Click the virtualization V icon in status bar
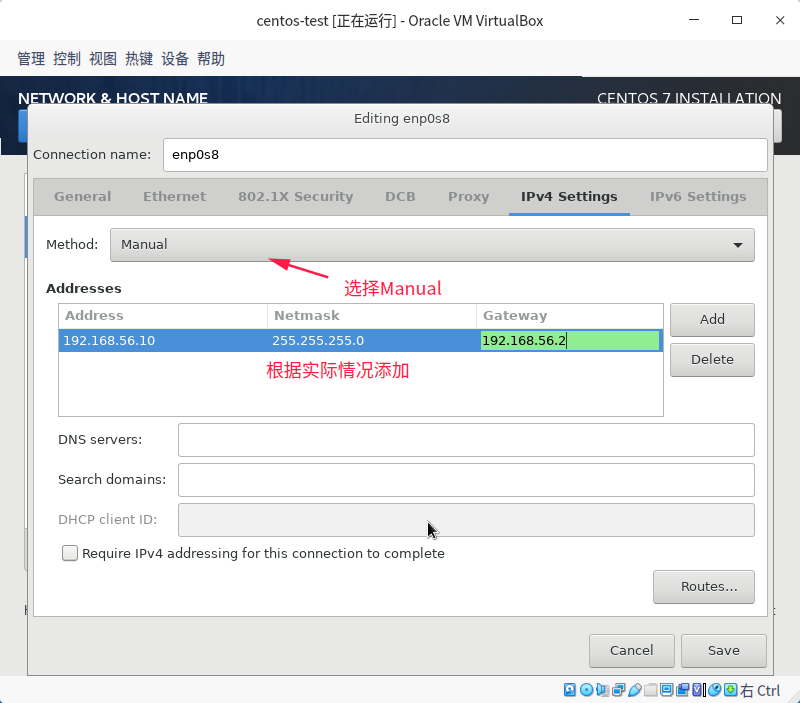Viewport: 800px width, 703px height. pos(697,690)
